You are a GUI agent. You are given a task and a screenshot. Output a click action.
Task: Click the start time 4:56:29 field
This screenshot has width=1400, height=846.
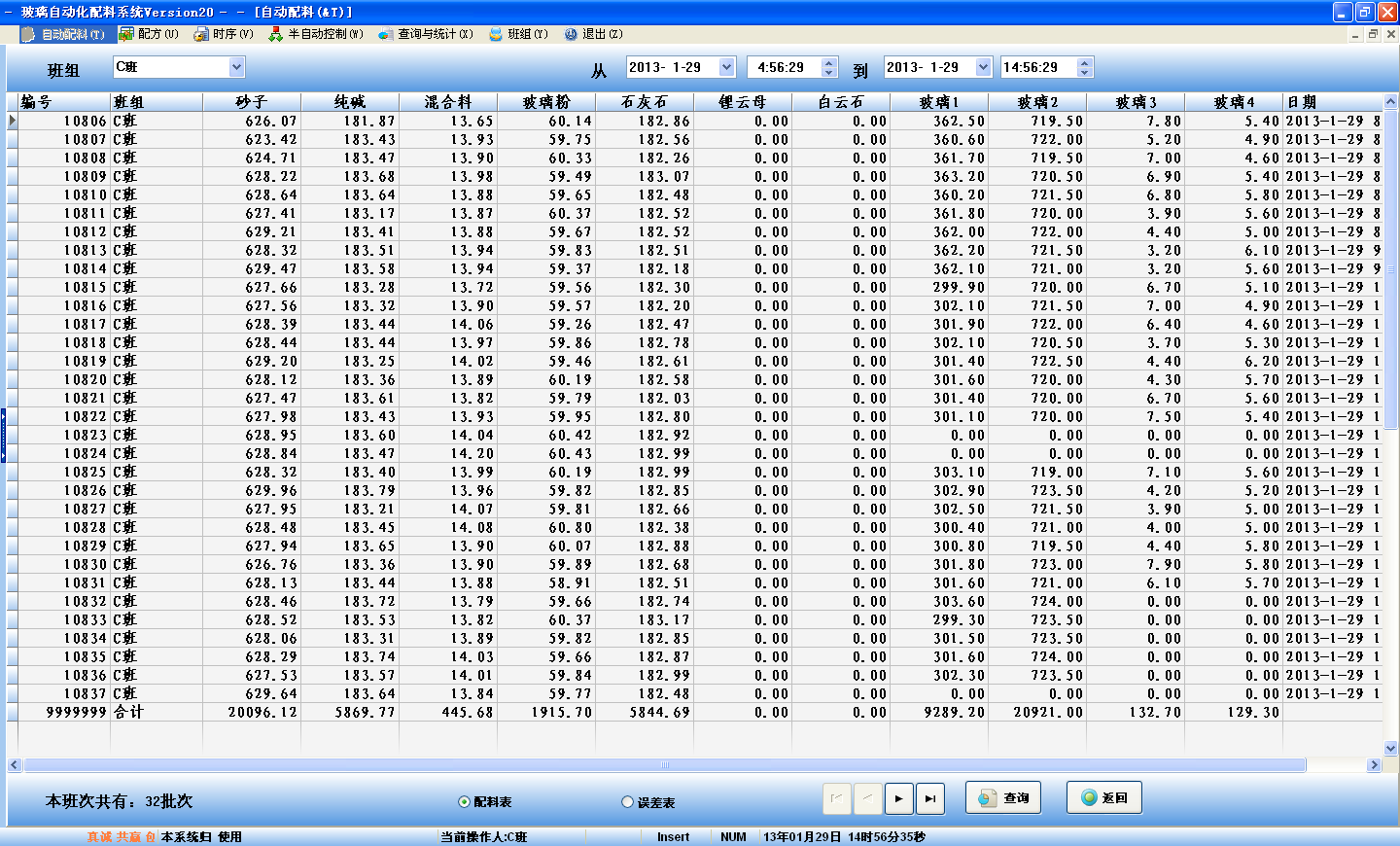[782, 67]
